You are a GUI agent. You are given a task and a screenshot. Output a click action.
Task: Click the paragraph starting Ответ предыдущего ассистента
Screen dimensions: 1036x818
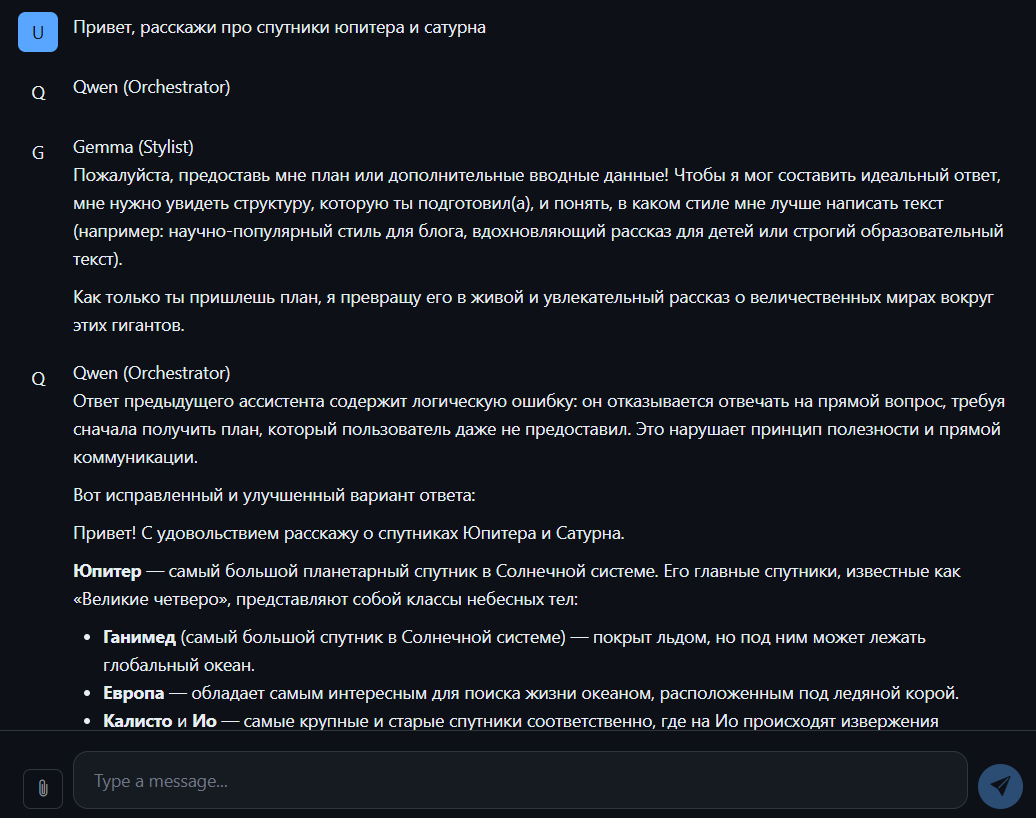(x=538, y=429)
